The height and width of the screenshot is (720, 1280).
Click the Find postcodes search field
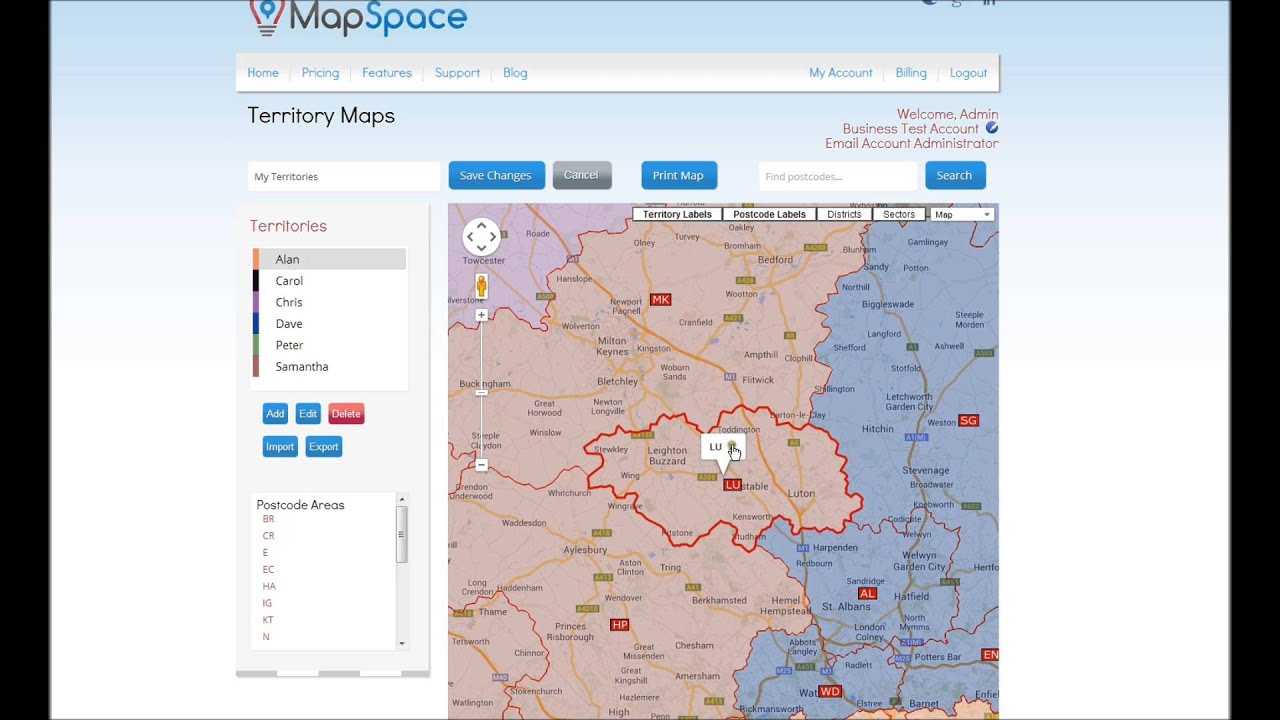[x=838, y=176]
